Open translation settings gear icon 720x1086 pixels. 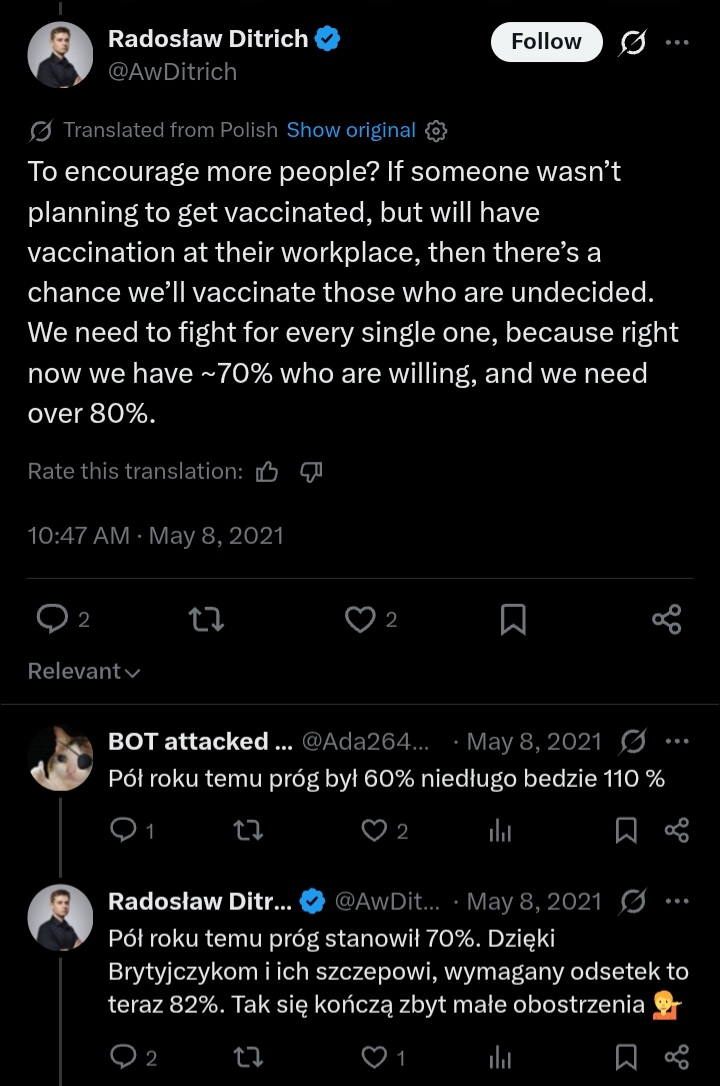pyautogui.click(x=436, y=131)
